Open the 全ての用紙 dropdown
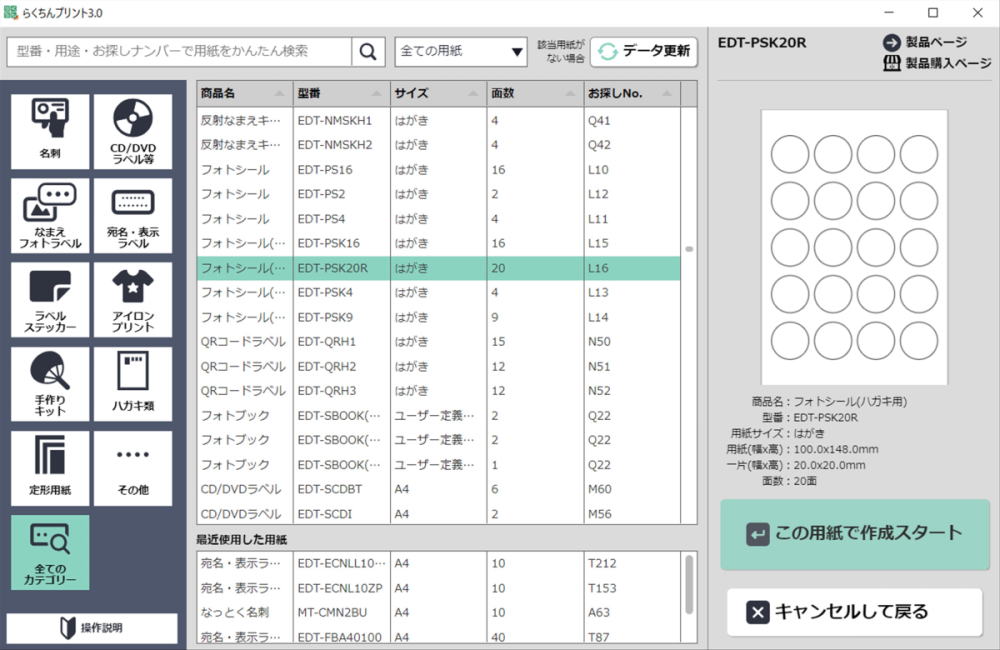Viewport: 1000px width, 650px height. tap(461, 51)
